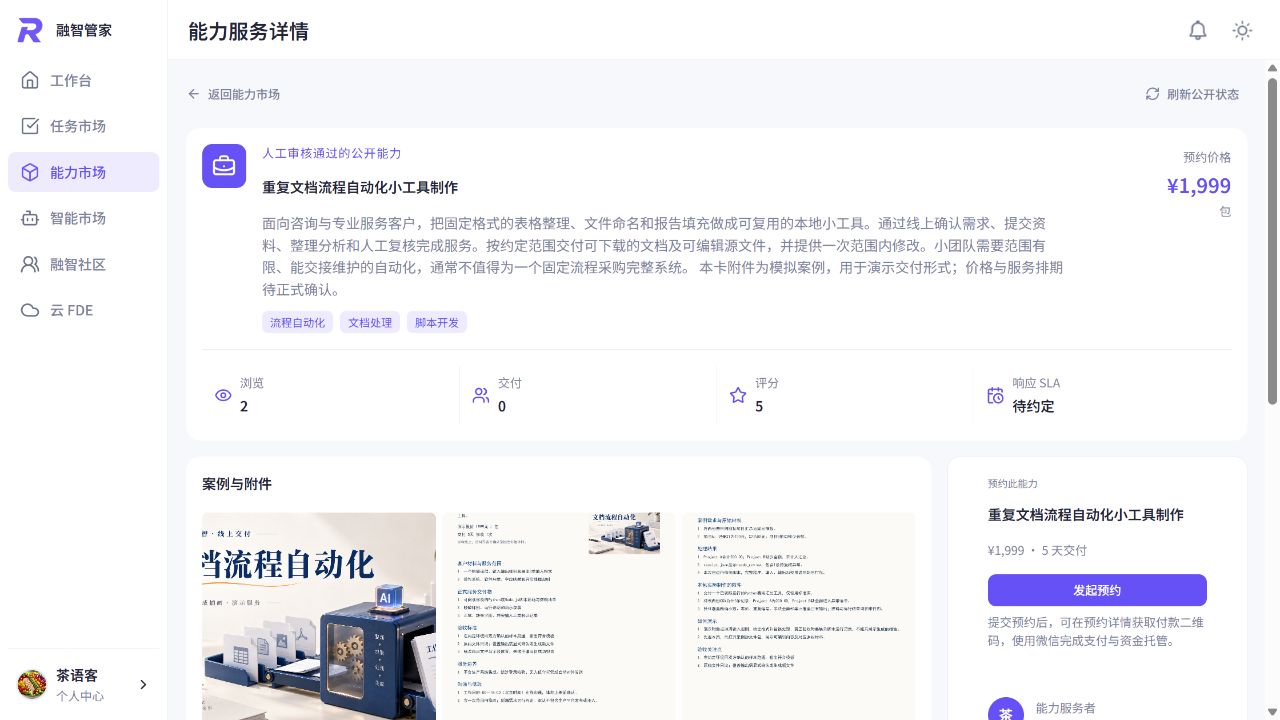Open 云 FDE in the sidebar
1280x720 pixels.
[x=83, y=310]
